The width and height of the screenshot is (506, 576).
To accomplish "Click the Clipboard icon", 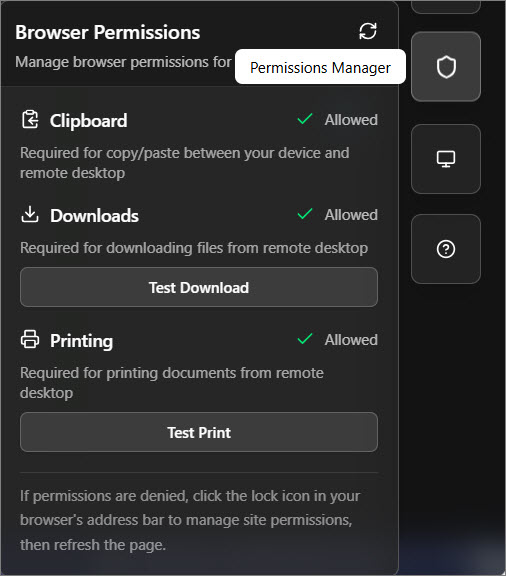I will point(30,119).
